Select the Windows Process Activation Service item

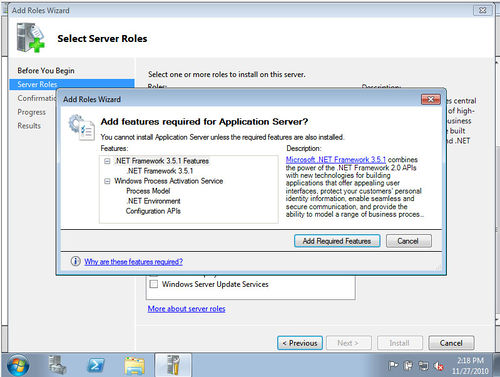[x=169, y=181]
